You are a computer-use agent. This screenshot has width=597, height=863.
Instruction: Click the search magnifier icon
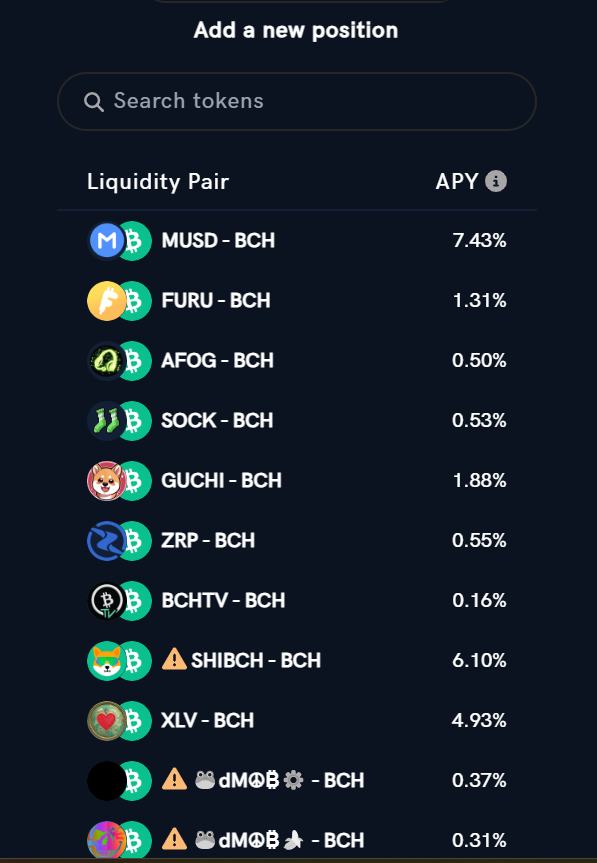[x=94, y=102]
